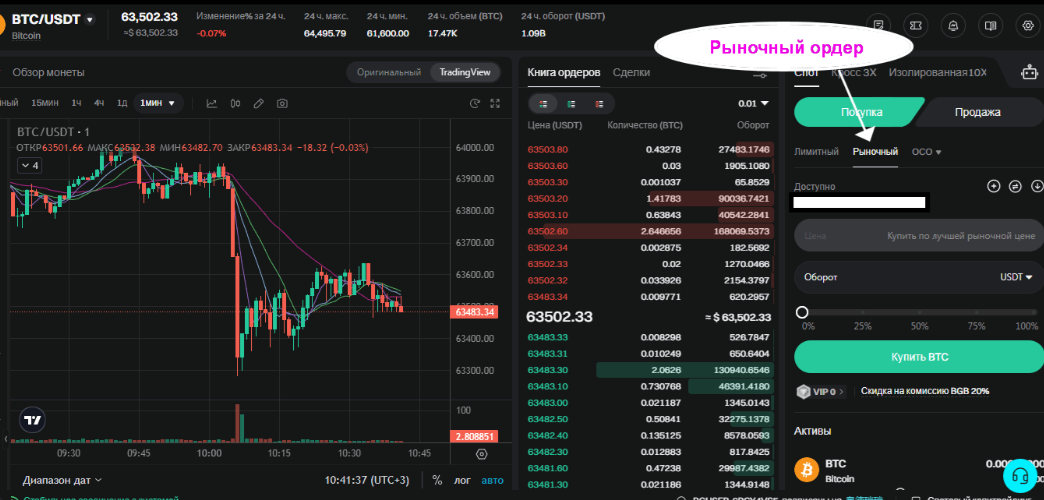The height and width of the screenshot is (500, 1044).
Task: Select the Покупка buy side
Action: (x=858, y=112)
